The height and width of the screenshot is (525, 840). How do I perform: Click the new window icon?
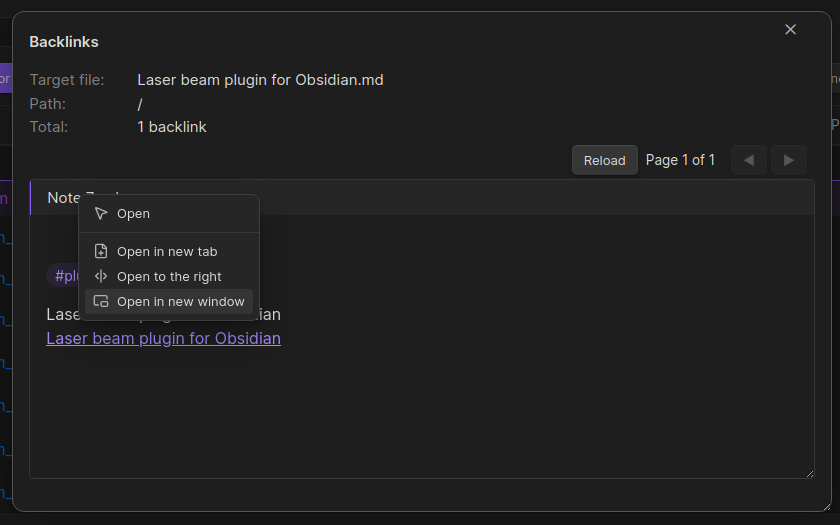pos(101,302)
